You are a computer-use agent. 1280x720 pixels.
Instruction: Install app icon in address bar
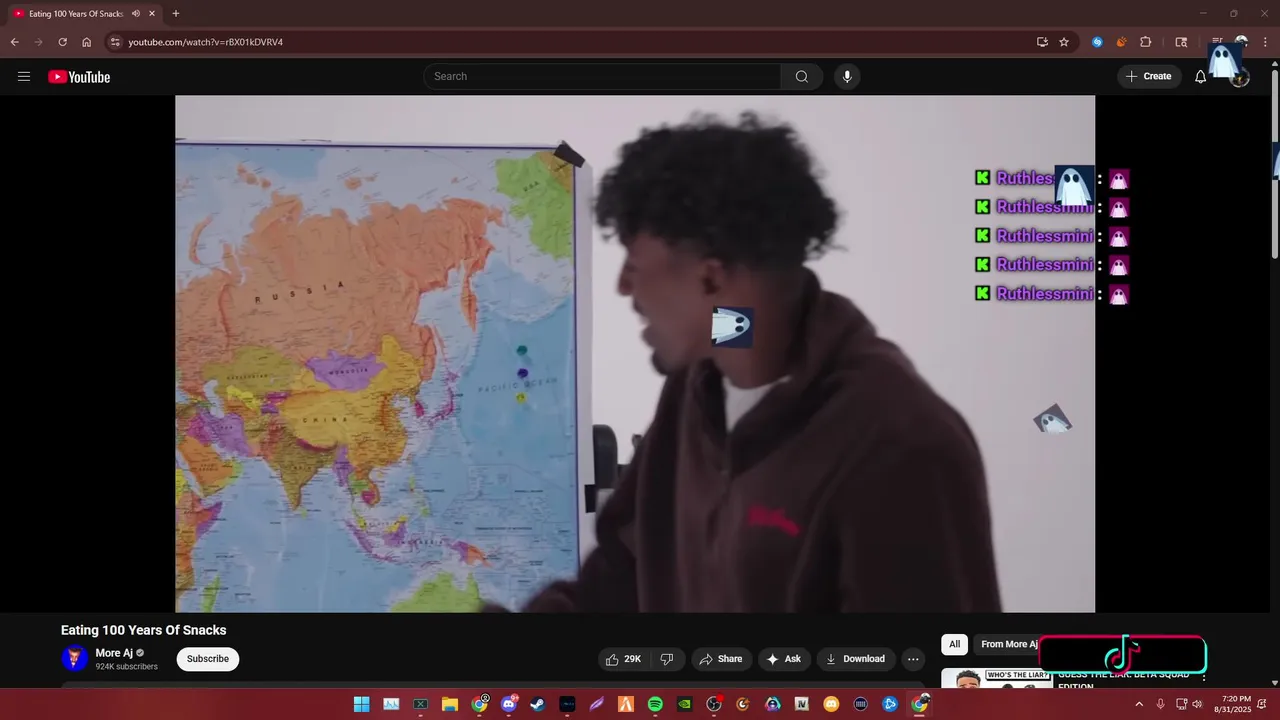pos(1042,42)
